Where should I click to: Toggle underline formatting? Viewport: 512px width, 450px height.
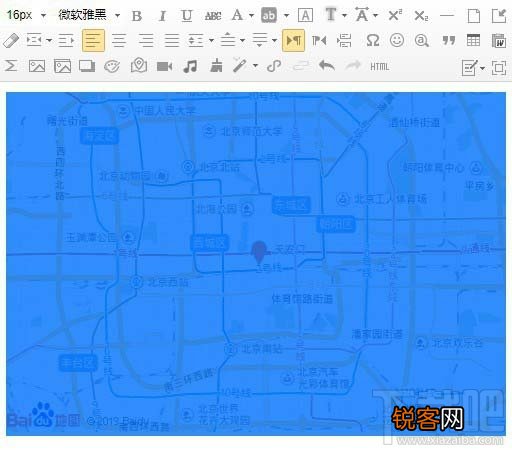pos(187,16)
